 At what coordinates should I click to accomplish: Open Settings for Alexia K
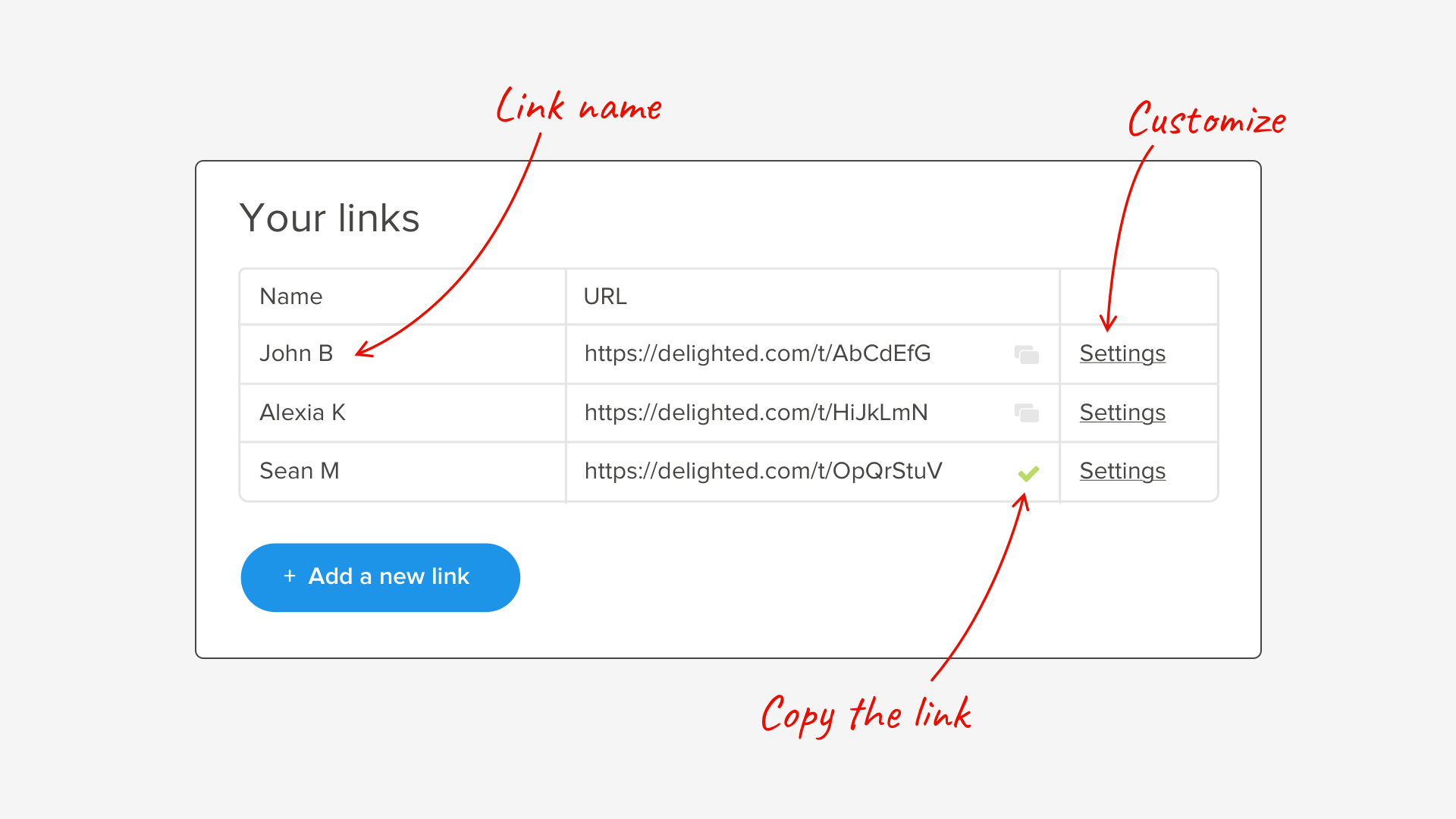(1122, 411)
